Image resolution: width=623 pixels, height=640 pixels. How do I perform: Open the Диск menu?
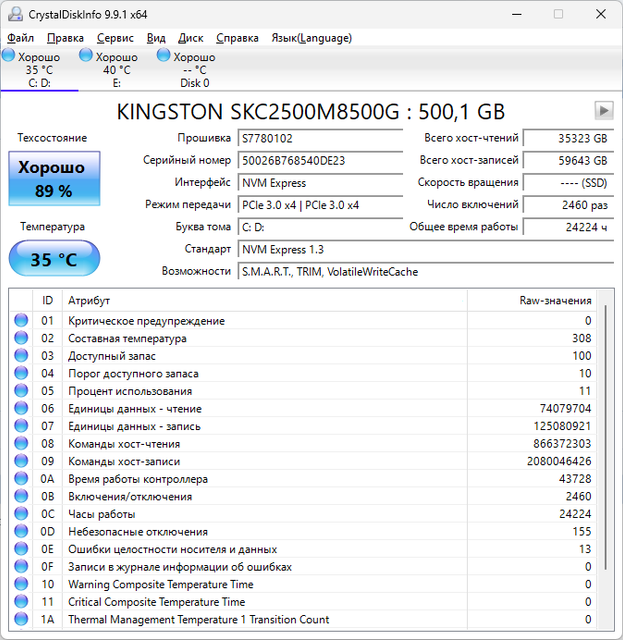(x=191, y=38)
